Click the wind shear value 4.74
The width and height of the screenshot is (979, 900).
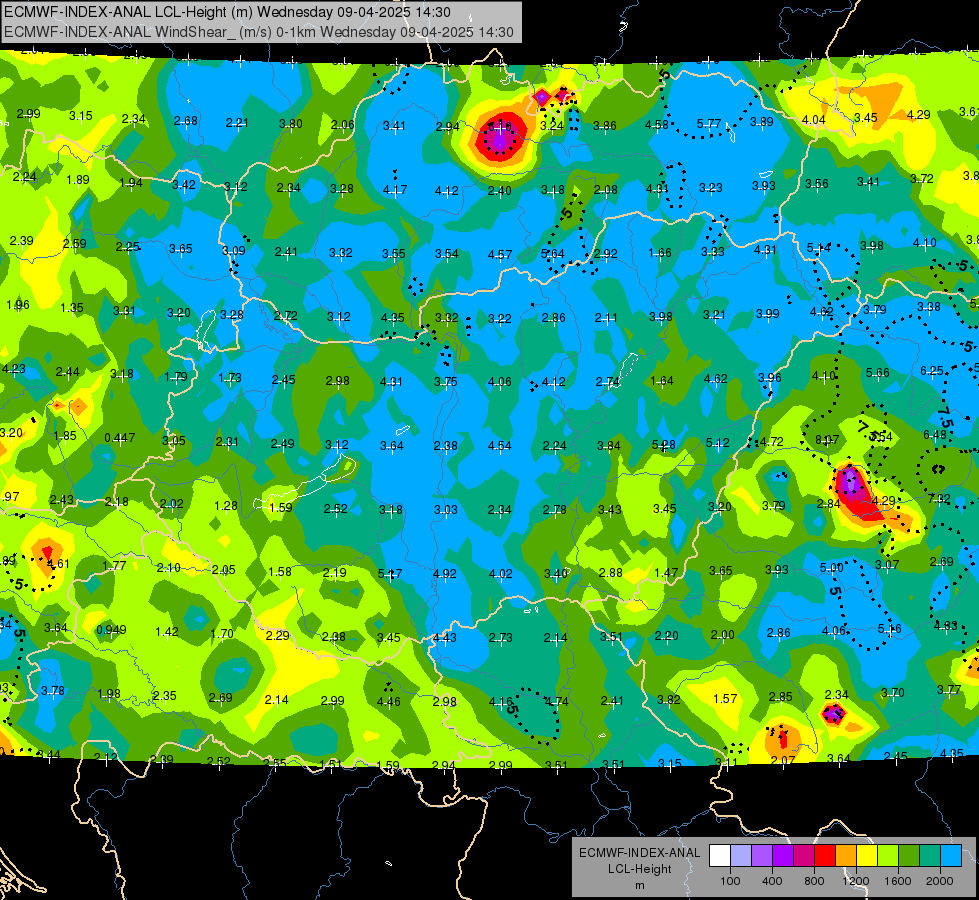(x=556, y=702)
